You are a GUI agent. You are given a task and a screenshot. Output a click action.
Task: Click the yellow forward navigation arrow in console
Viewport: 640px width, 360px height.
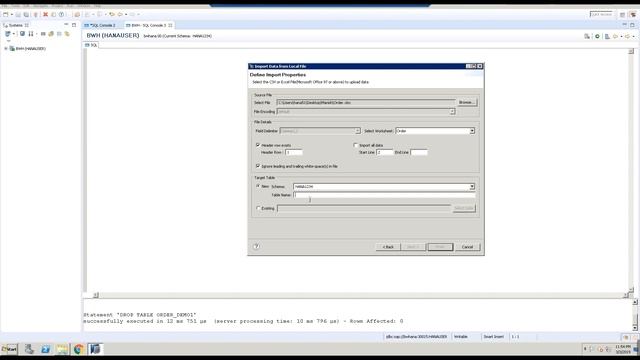click(x=628, y=36)
